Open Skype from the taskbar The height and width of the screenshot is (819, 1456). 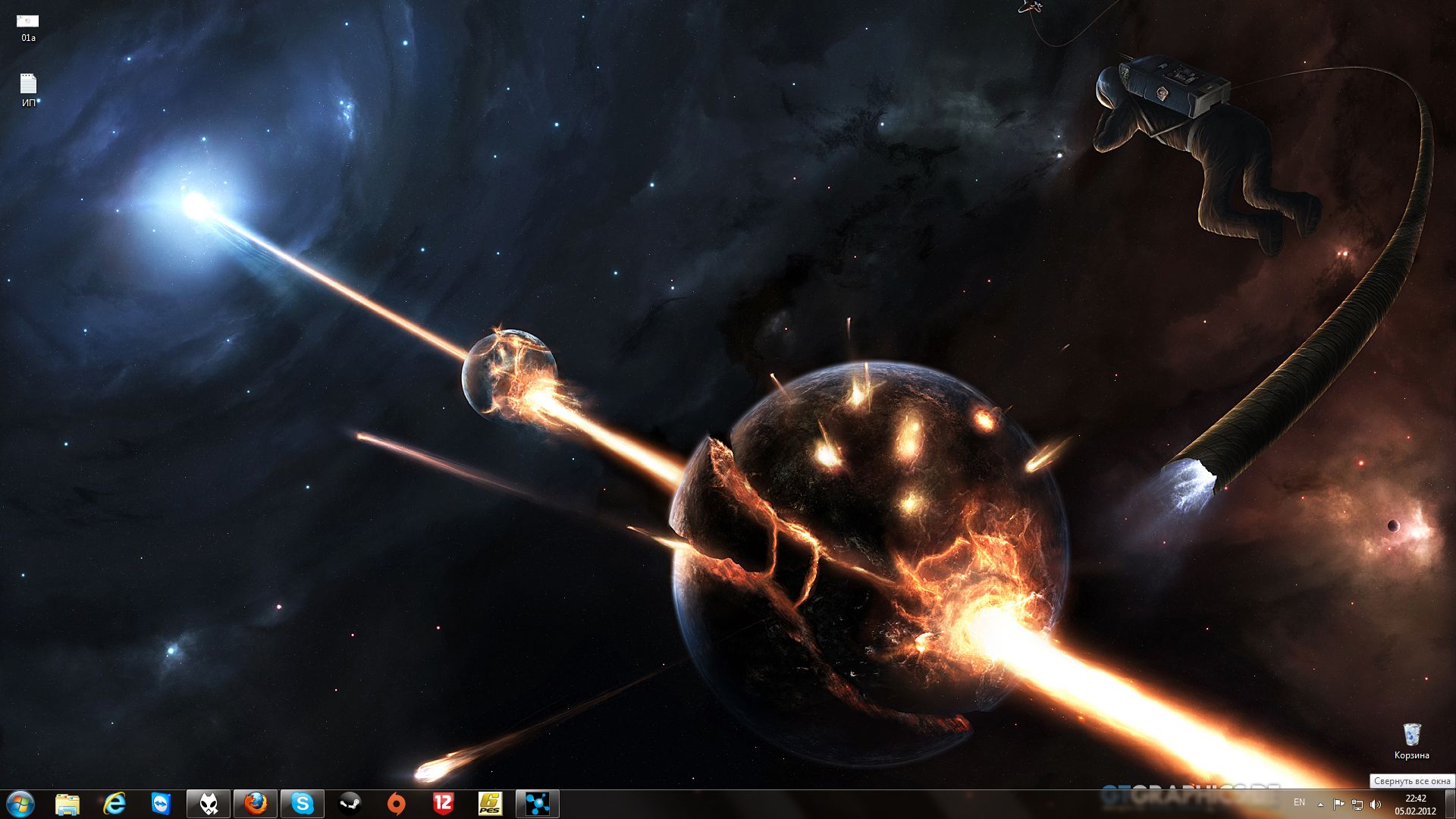point(303,803)
